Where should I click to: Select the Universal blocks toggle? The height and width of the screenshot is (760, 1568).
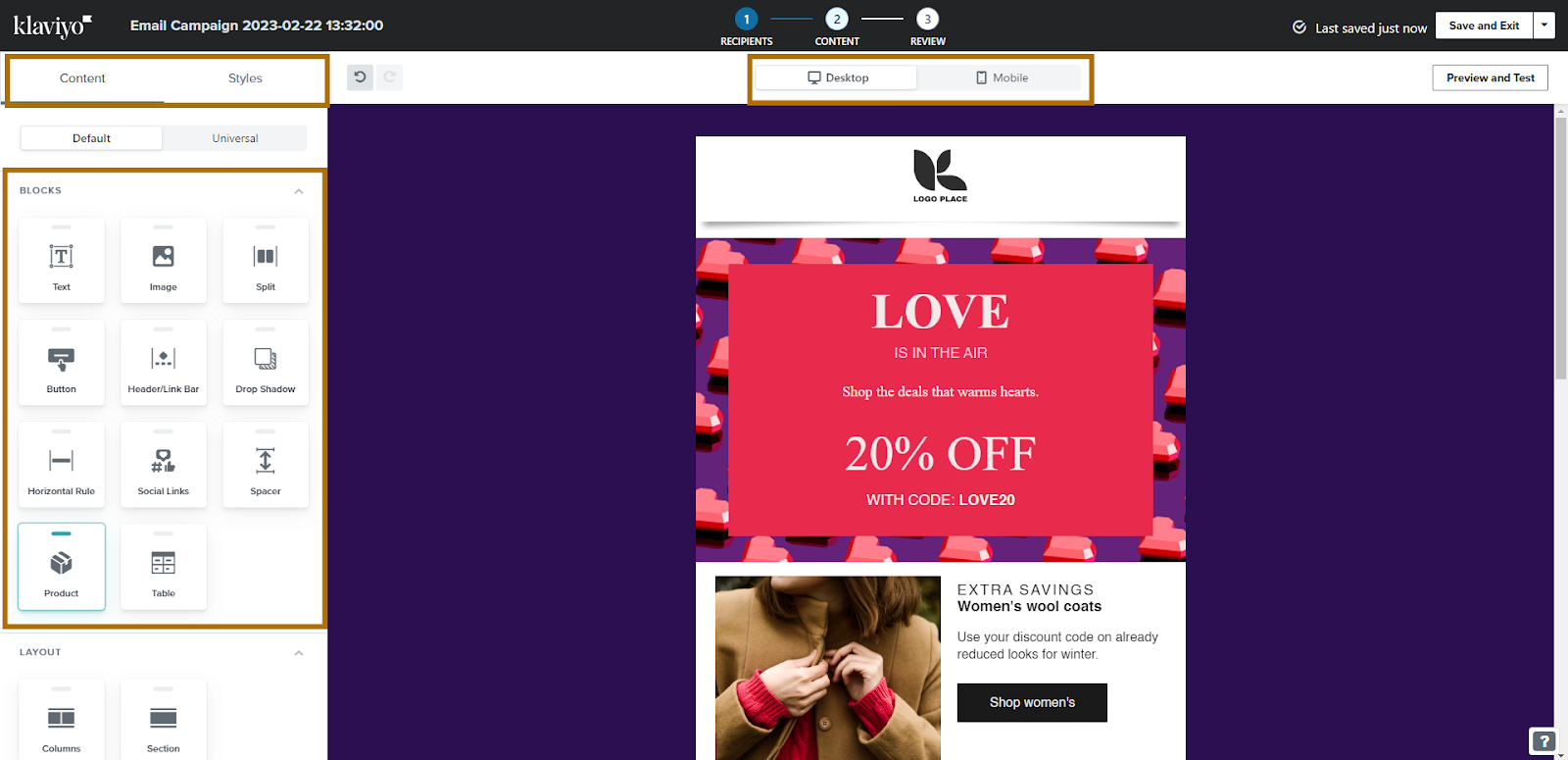pos(235,138)
